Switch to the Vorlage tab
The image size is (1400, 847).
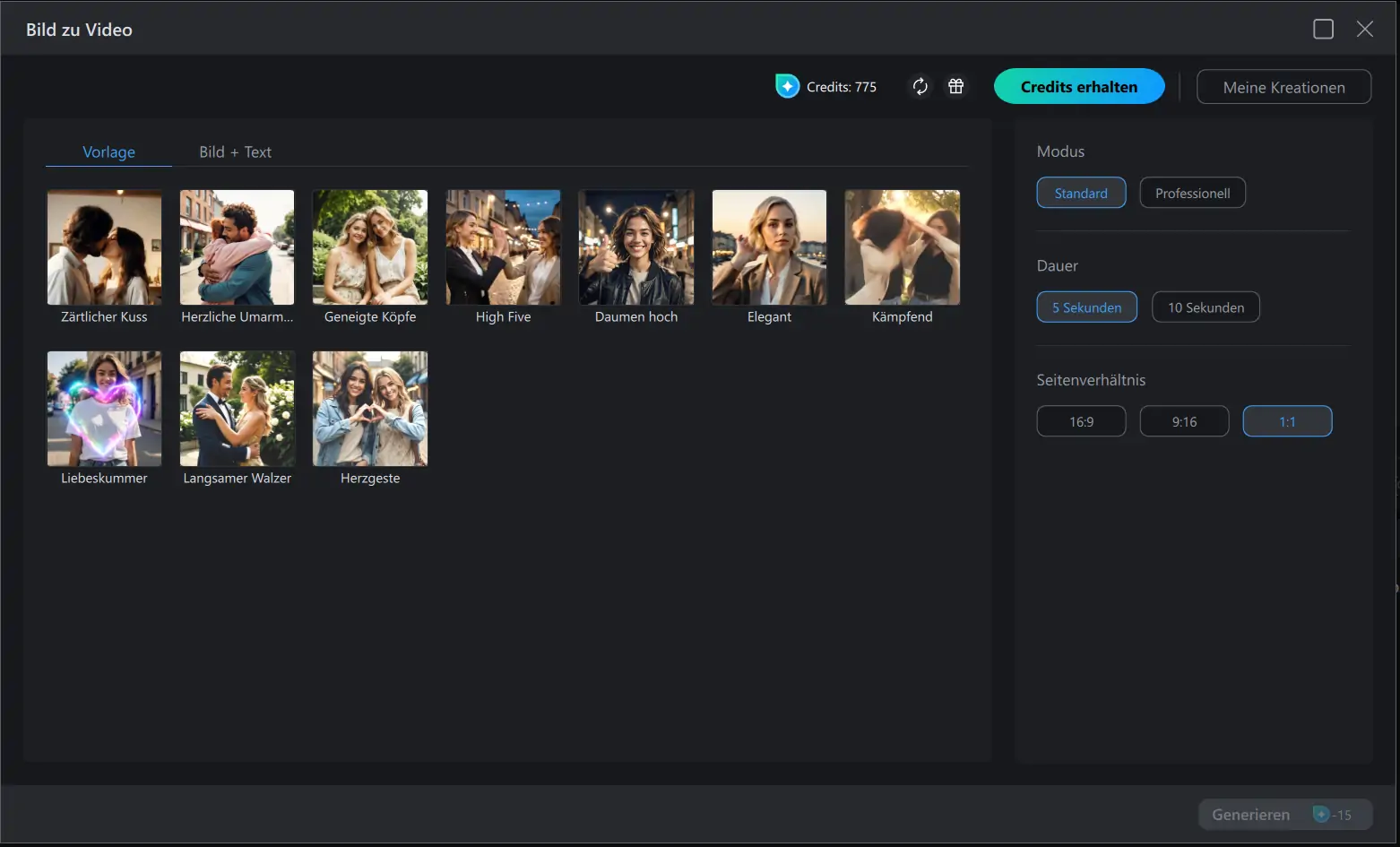tap(108, 151)
